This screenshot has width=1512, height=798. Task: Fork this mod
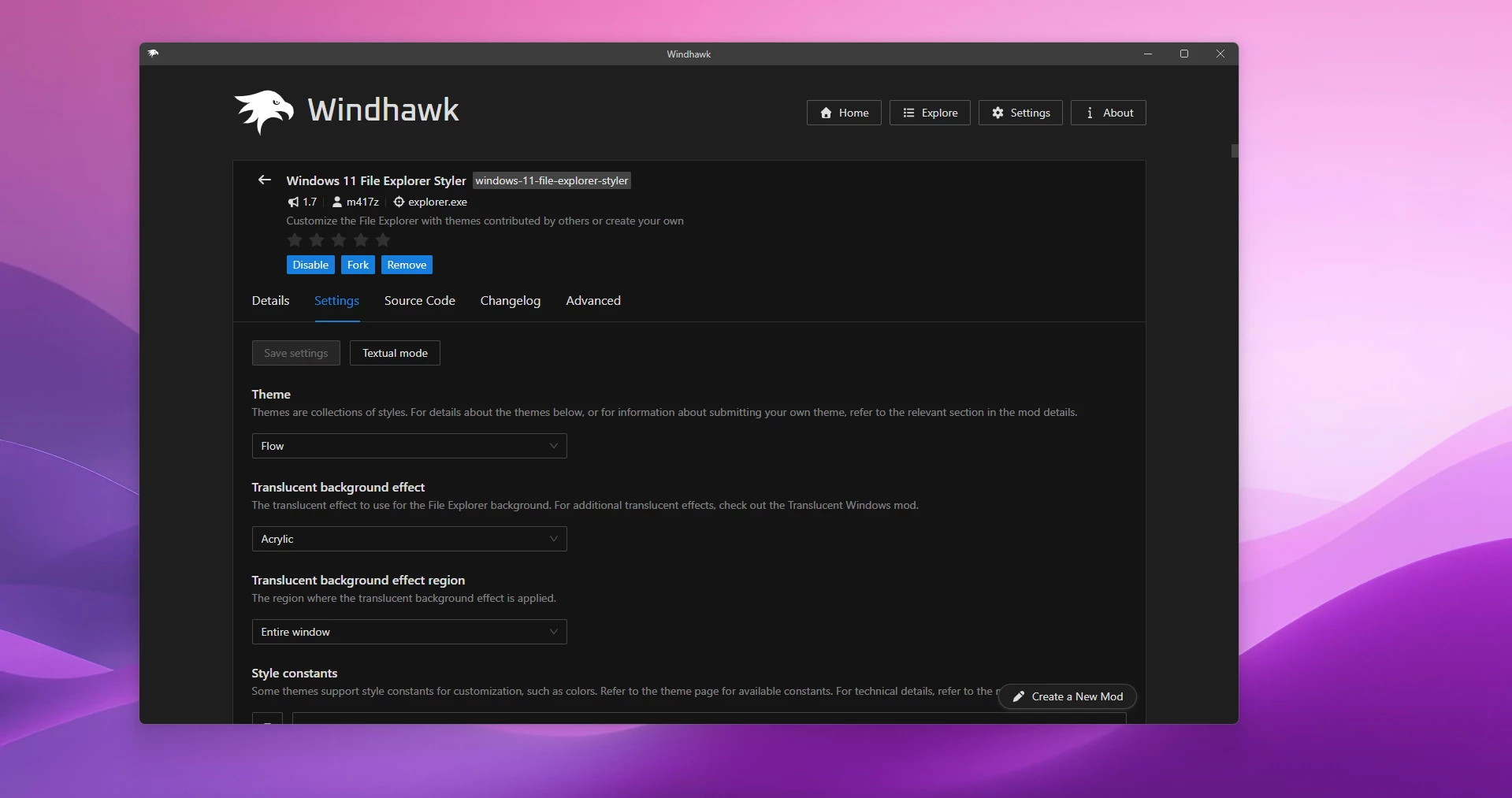click(358, 265)
